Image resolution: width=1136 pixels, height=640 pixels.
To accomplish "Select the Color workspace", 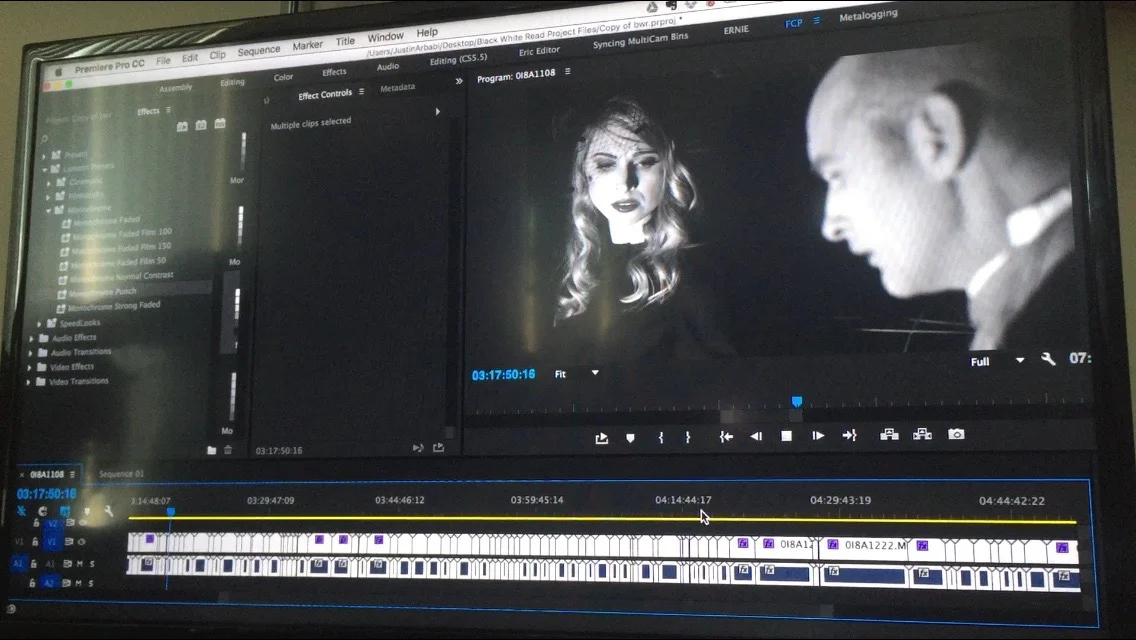I will [283, 78].
